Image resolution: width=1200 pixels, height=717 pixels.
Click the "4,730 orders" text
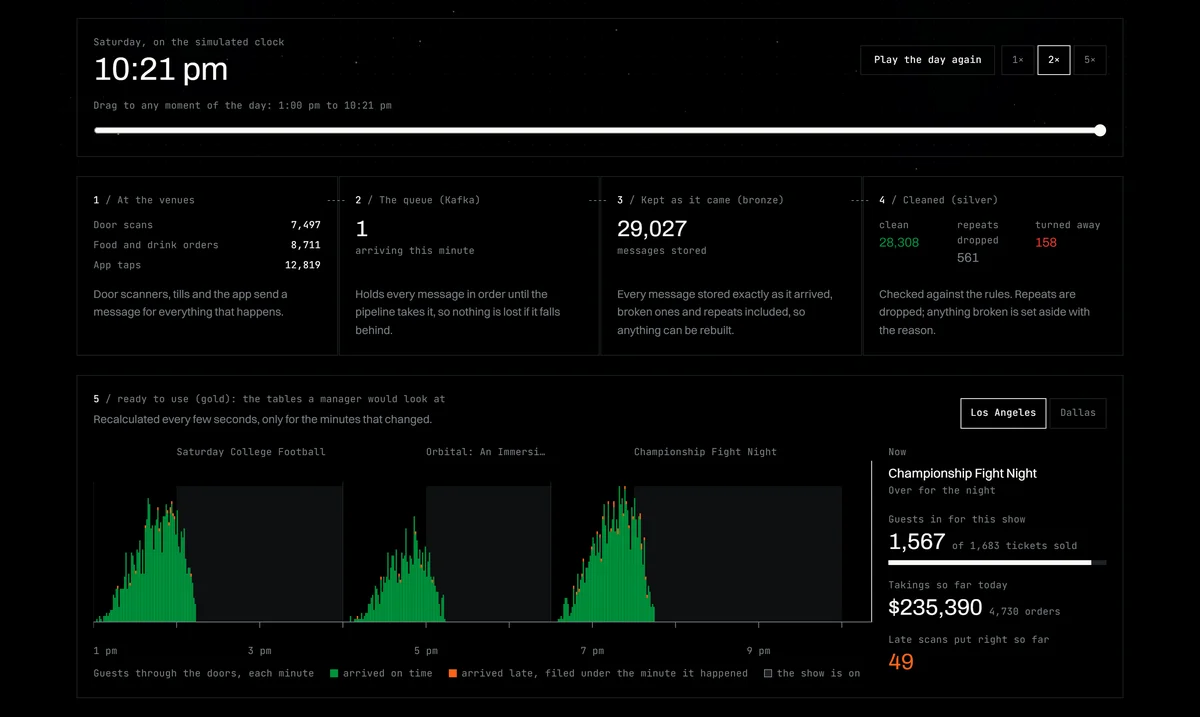[x=1024, y=611]
